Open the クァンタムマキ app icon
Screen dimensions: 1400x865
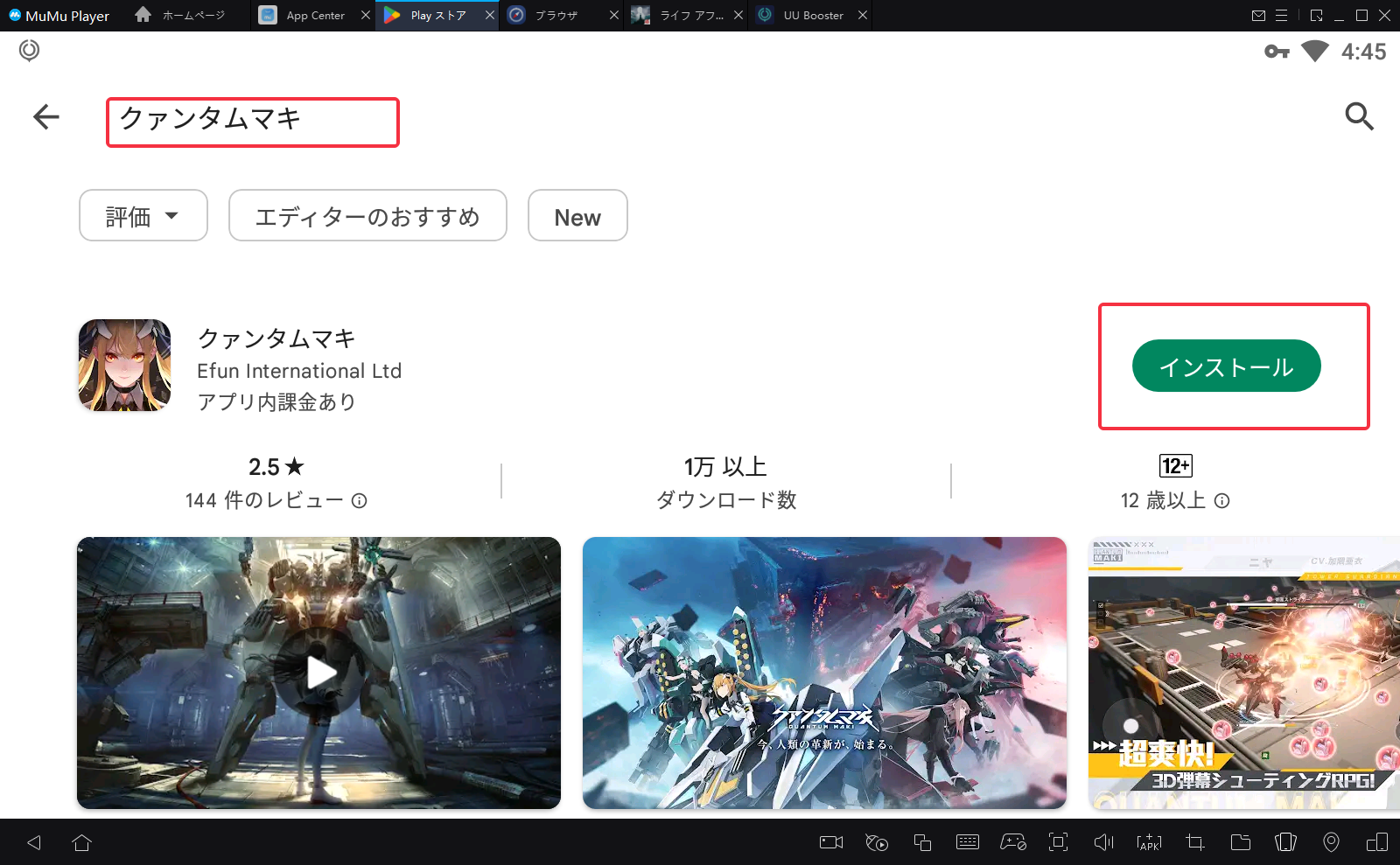point(124,366)
